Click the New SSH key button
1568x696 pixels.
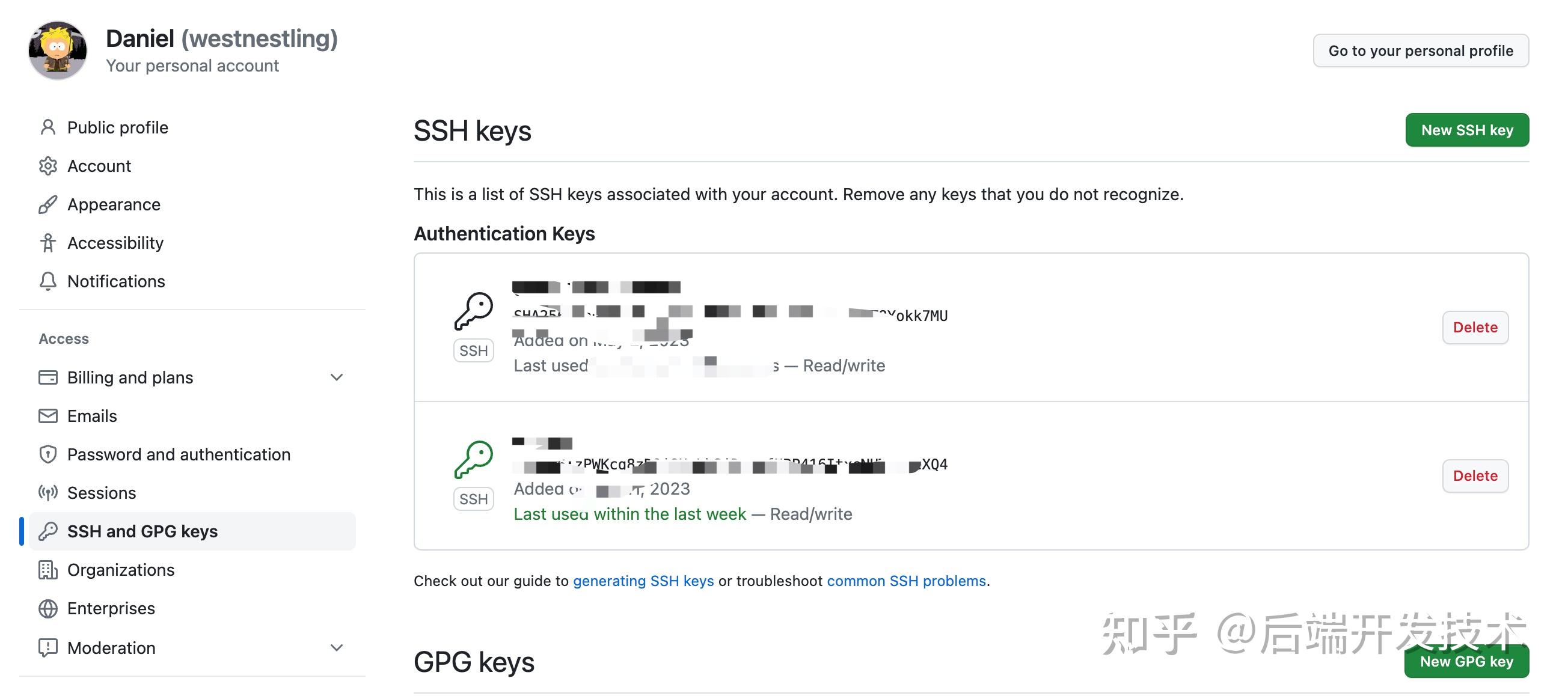(x=1467, y=130)
